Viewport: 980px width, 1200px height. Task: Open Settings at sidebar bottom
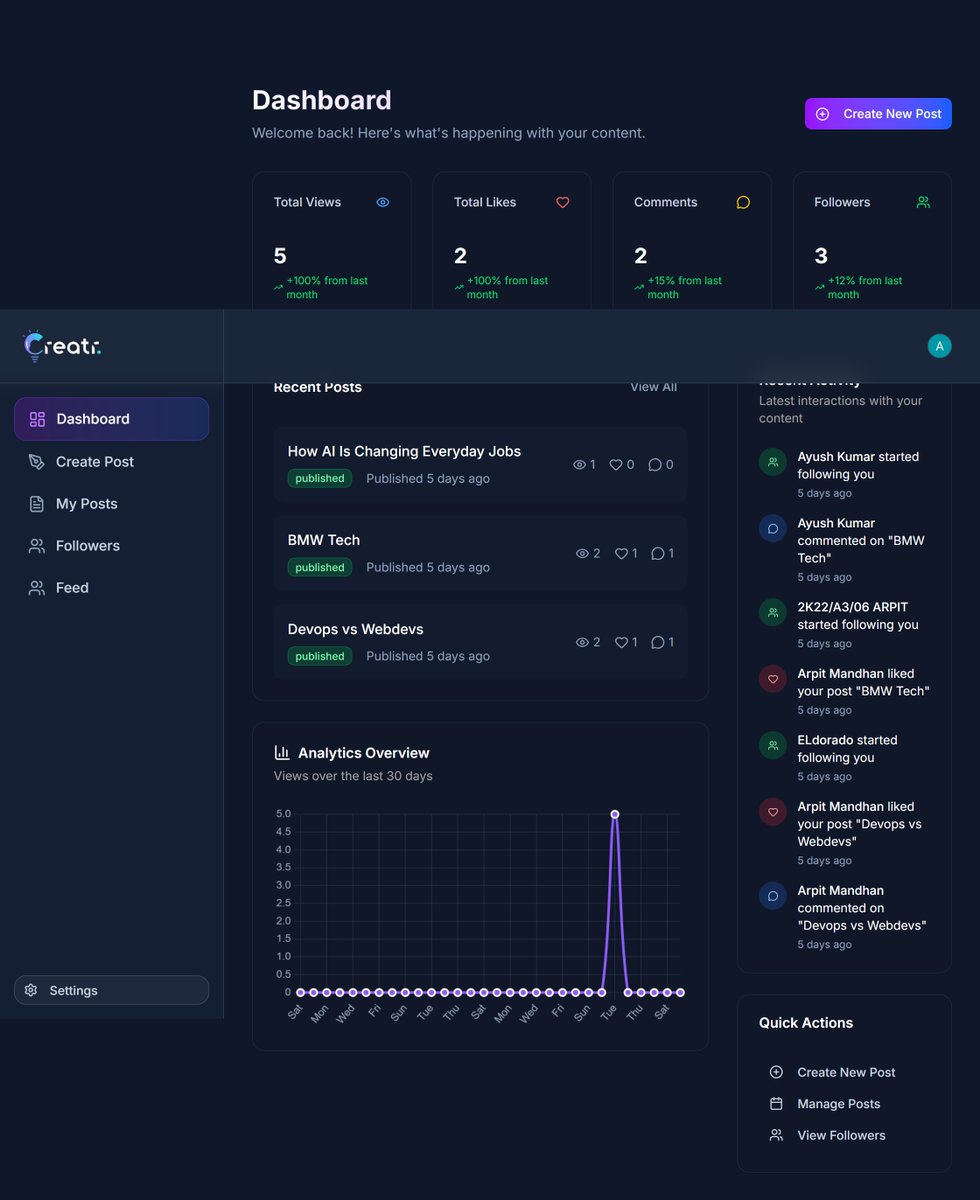coord(111,990)
